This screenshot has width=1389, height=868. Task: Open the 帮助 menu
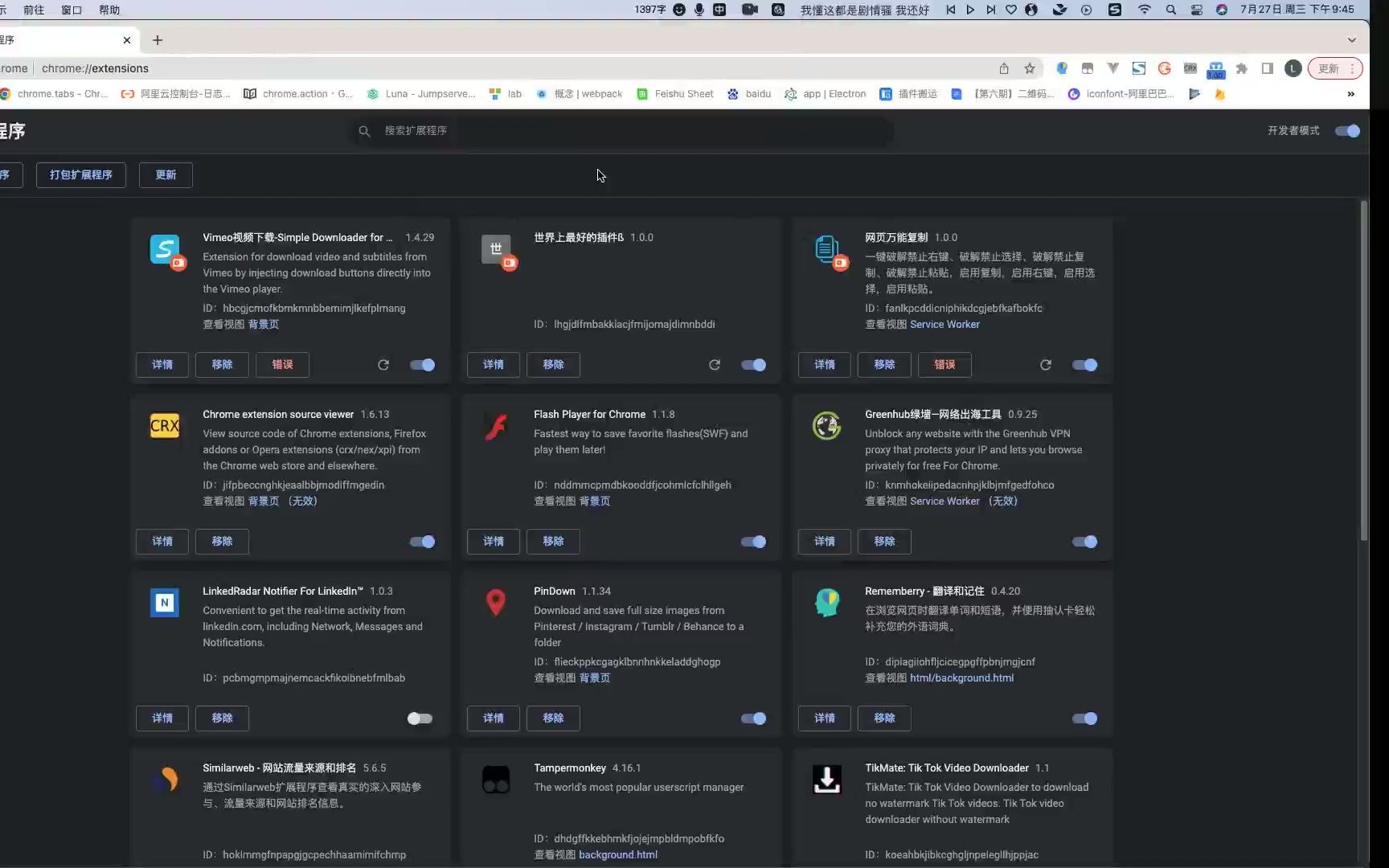tap(109, 10)
